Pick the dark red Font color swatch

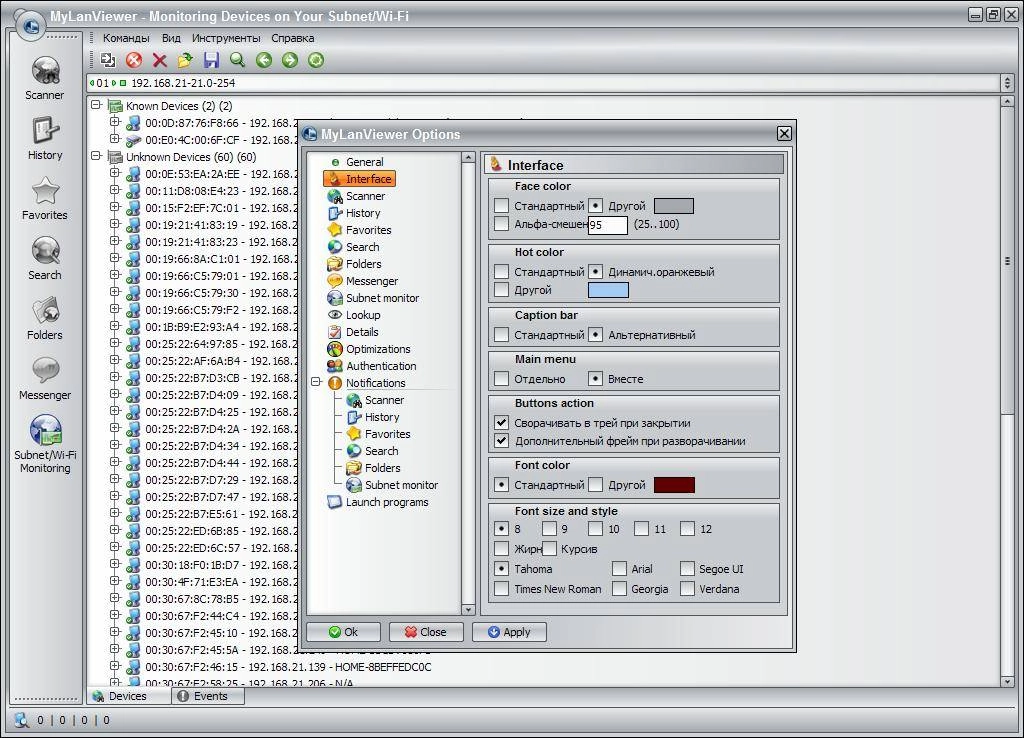(674, 485)
